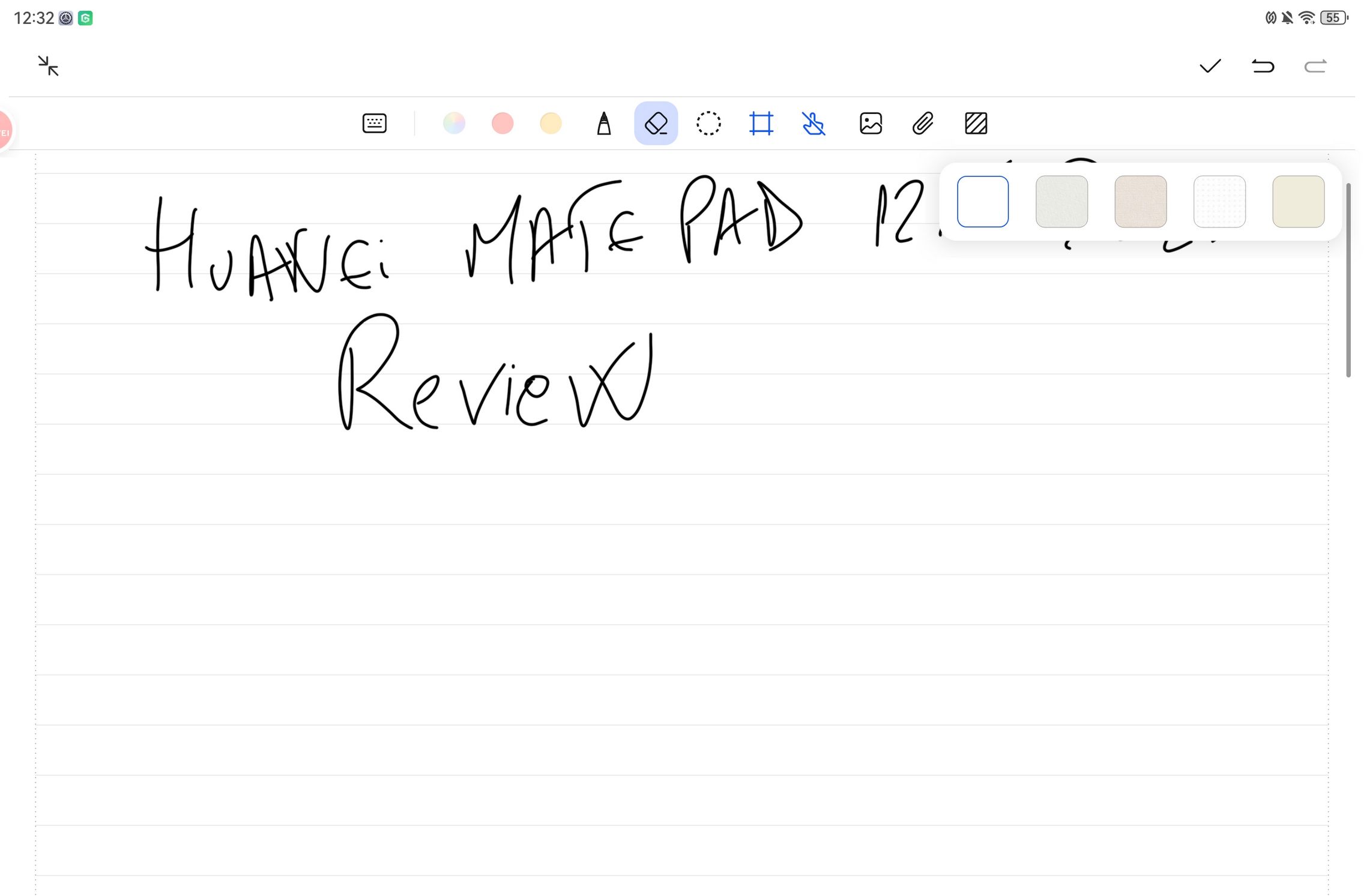Select the blue crop frame tool
This screenshot has width=1364, height=896.
[761, 124]
